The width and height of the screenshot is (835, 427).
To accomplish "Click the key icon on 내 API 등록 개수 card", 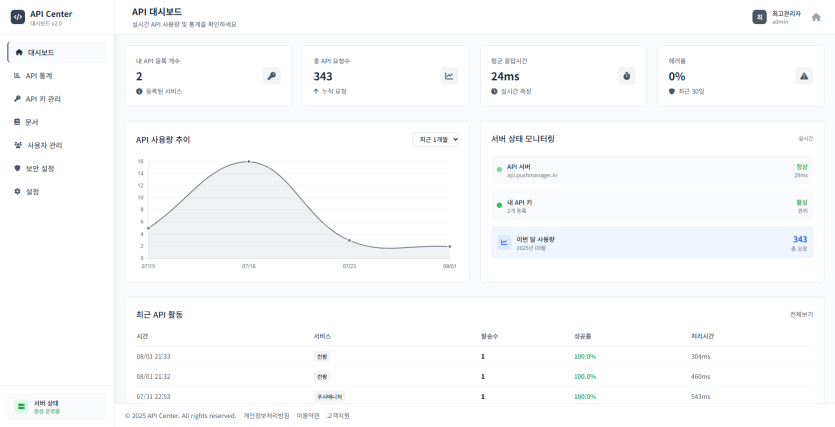I will point(271,76).
